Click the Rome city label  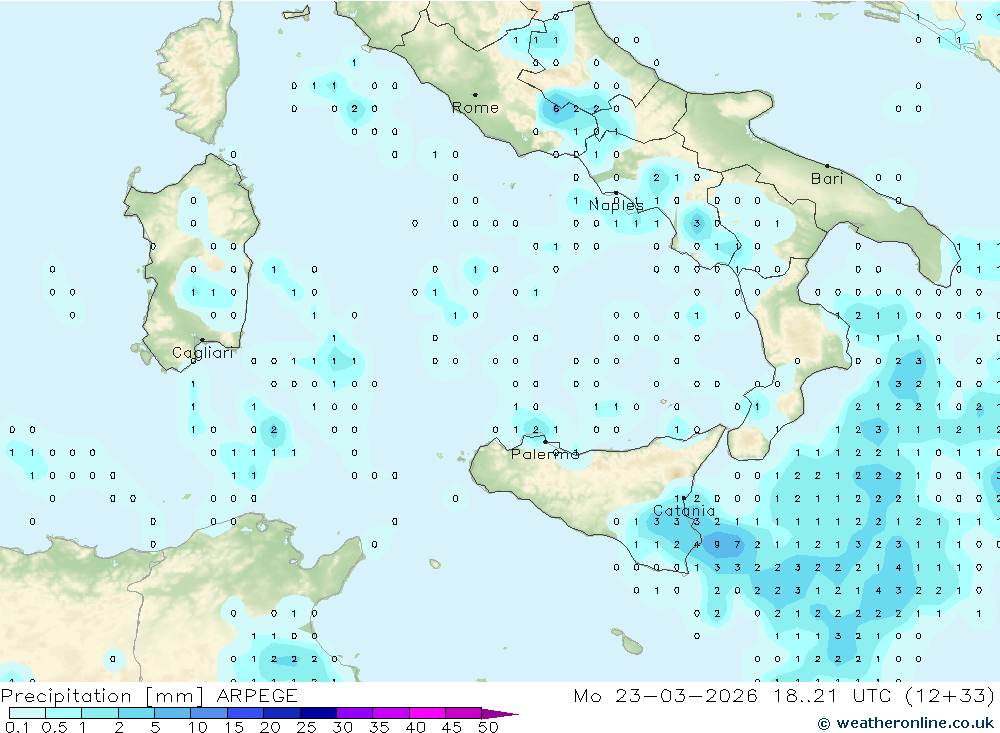pyautogui.click(x=475, y=108)
